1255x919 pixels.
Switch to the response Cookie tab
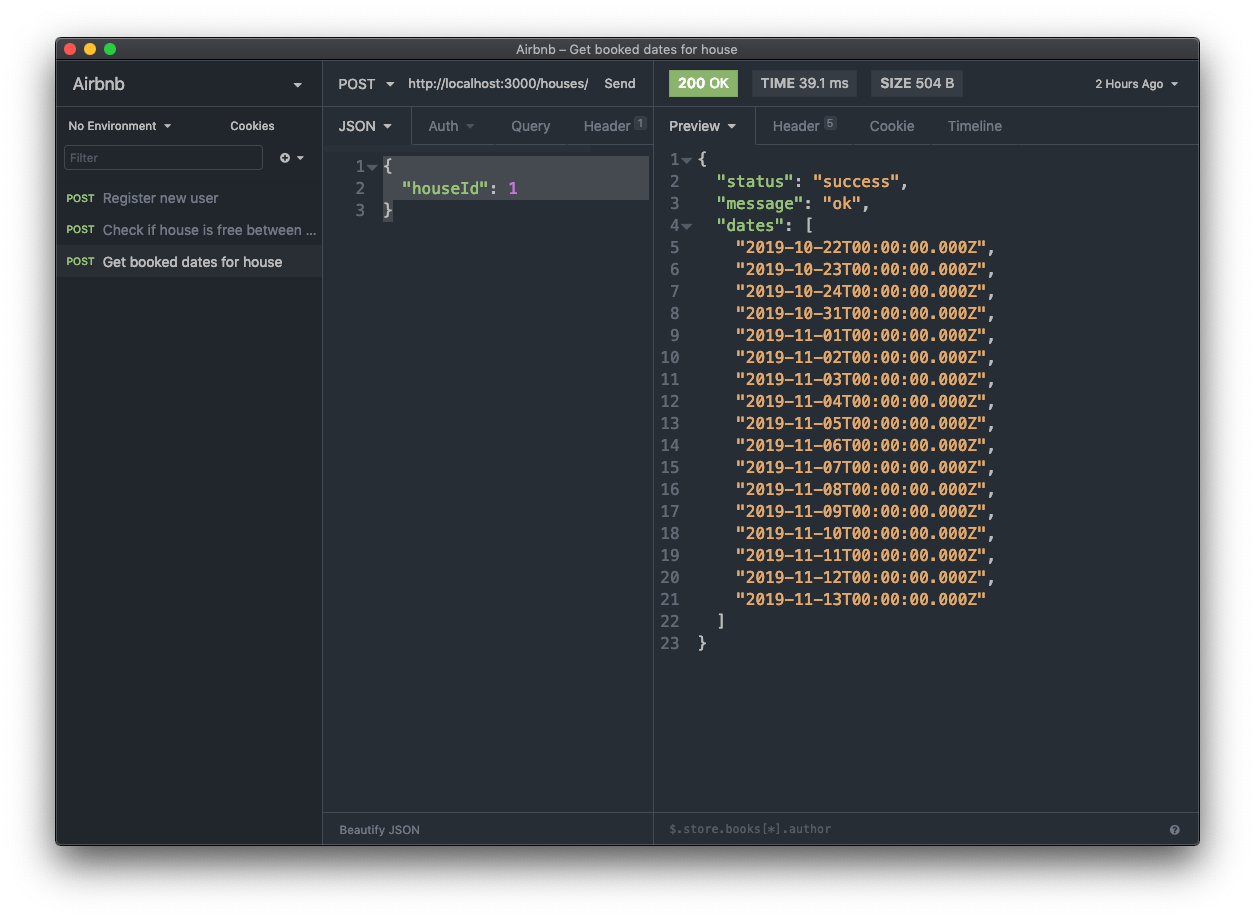[891, 126]
